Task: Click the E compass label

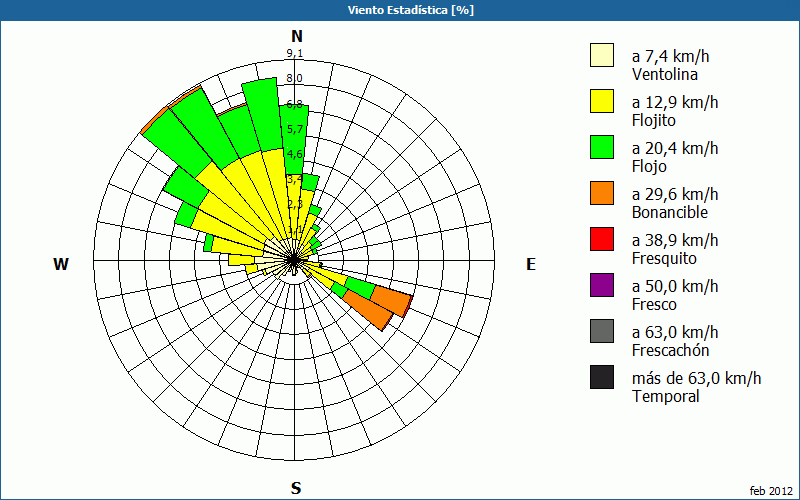Action: [x=531, y=264]
